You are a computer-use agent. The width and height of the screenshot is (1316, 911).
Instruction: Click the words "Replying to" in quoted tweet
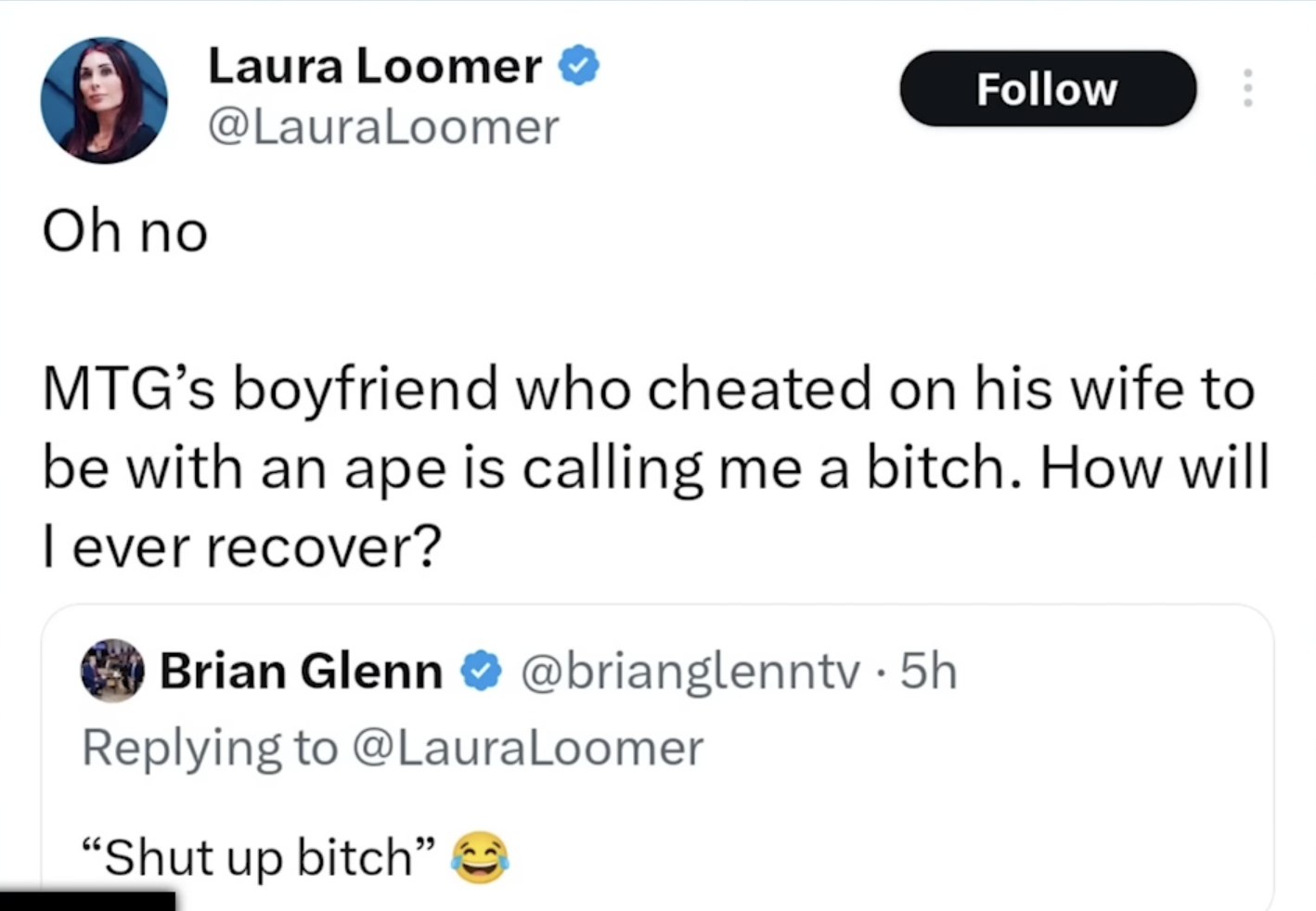click(210, 748)
